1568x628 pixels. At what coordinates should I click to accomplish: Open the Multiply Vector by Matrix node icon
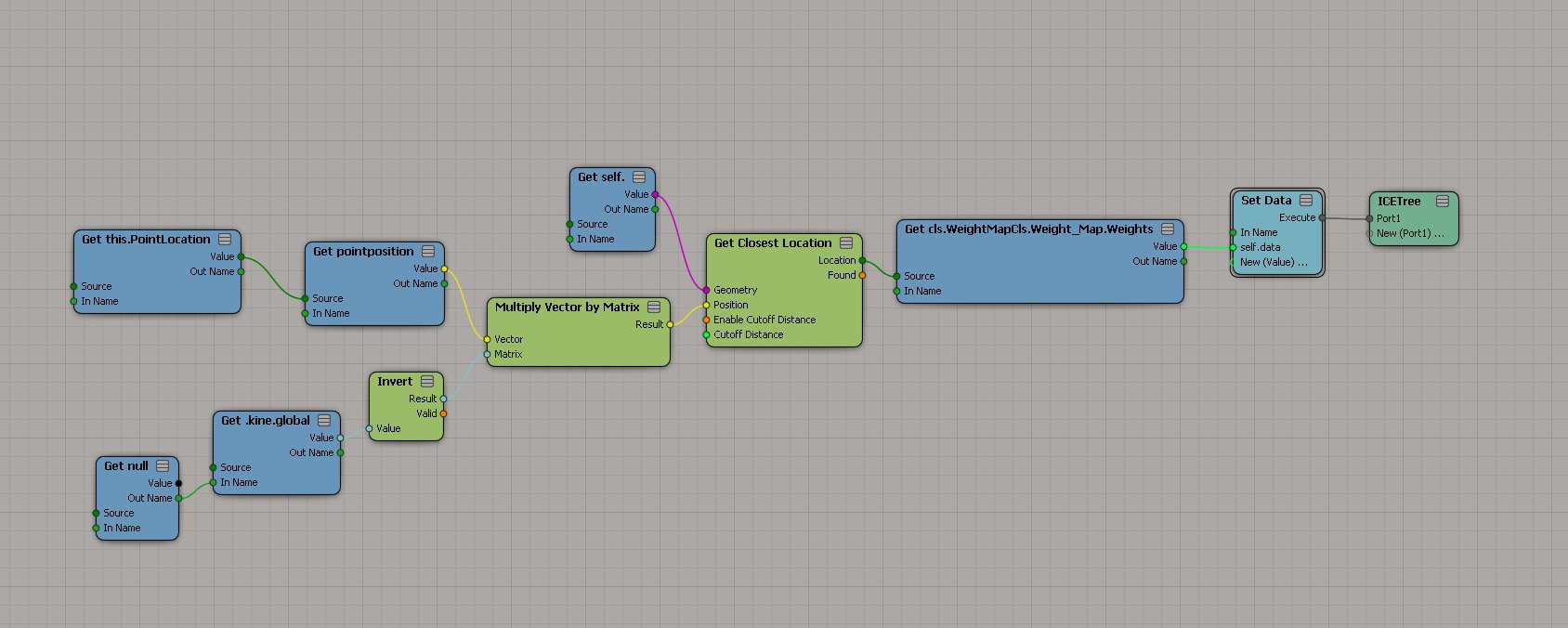[654, 307]
